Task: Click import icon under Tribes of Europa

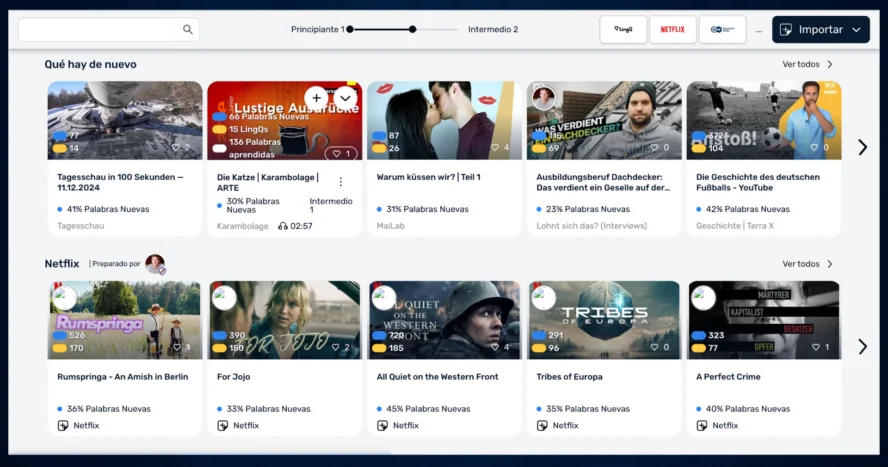Action: point(542,426)
